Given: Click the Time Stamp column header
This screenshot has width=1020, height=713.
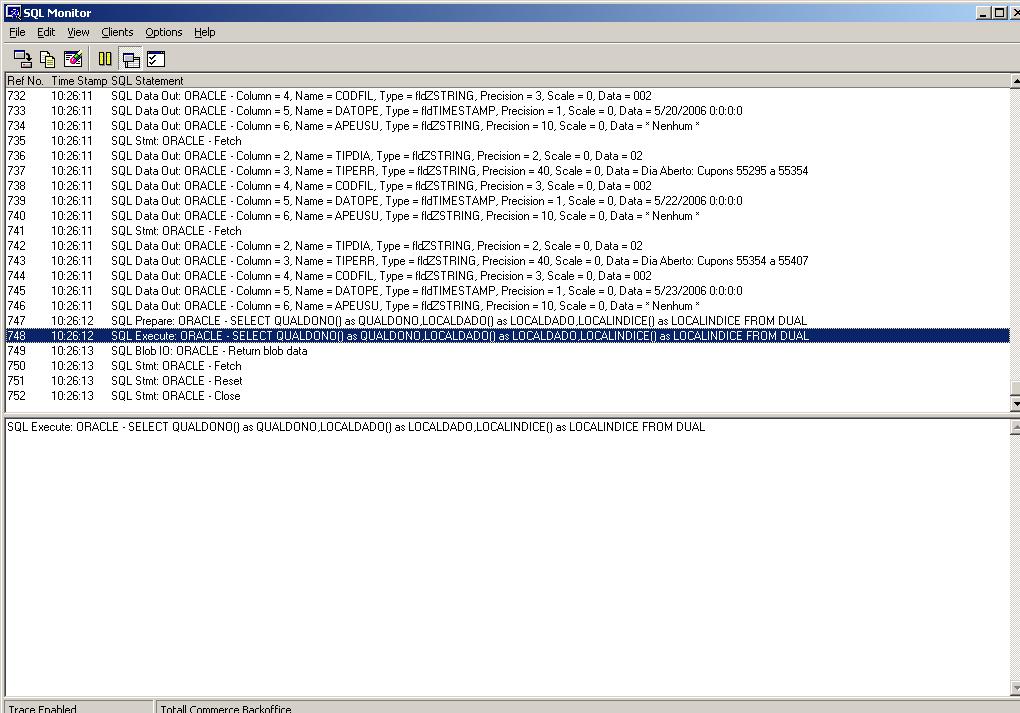Looking at the screenshot, I should 79,81.
